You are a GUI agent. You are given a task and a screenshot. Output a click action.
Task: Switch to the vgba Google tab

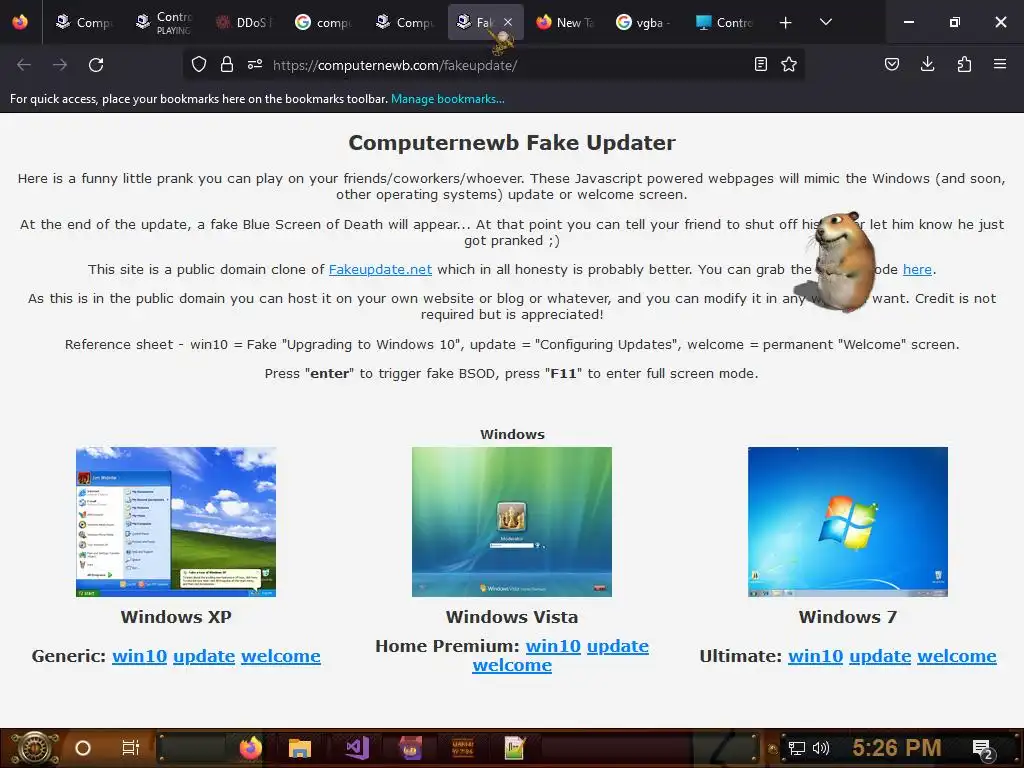tap(644, 22)
